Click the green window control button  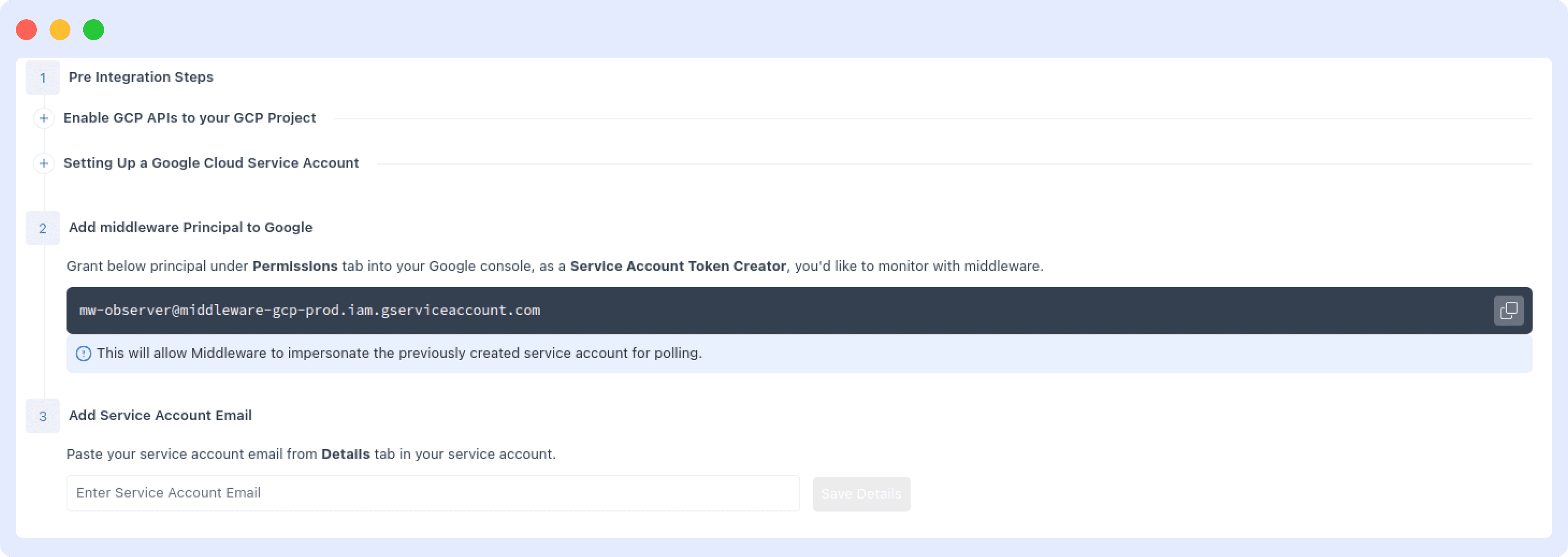pos(94,29)
